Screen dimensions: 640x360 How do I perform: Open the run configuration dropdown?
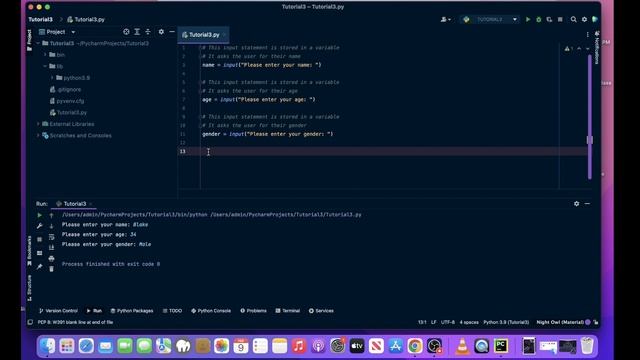click(490, 19)
